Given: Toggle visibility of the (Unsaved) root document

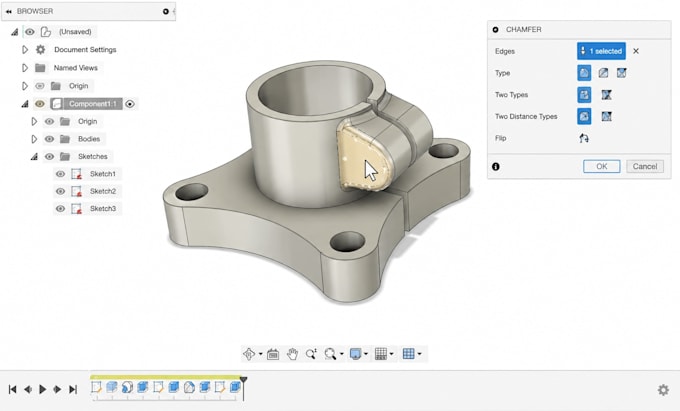Looking at the screenshot, I should tap(29, 32).
